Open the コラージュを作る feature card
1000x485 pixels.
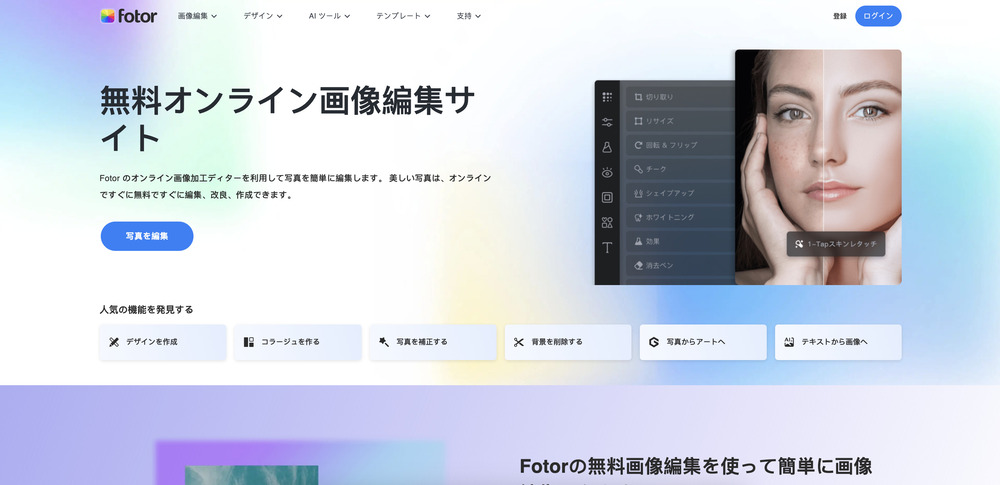(298, 342)
